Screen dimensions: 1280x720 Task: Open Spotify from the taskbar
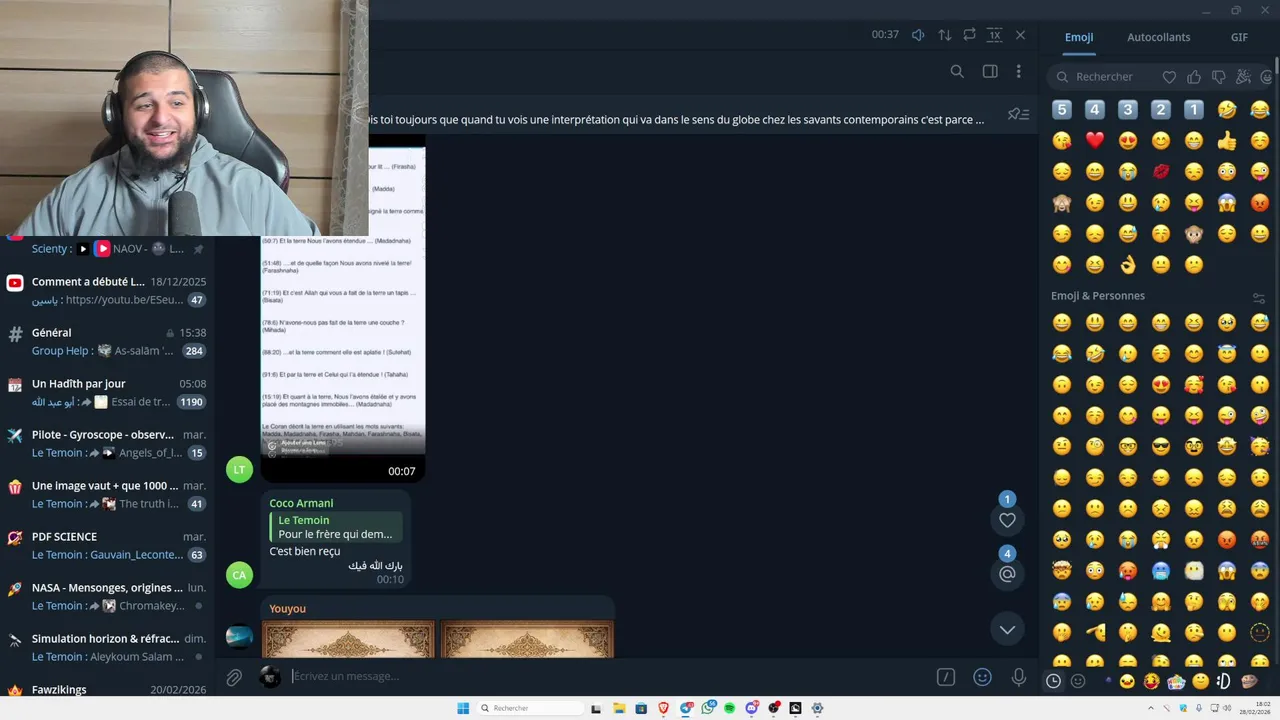click(x=729, y=708)
